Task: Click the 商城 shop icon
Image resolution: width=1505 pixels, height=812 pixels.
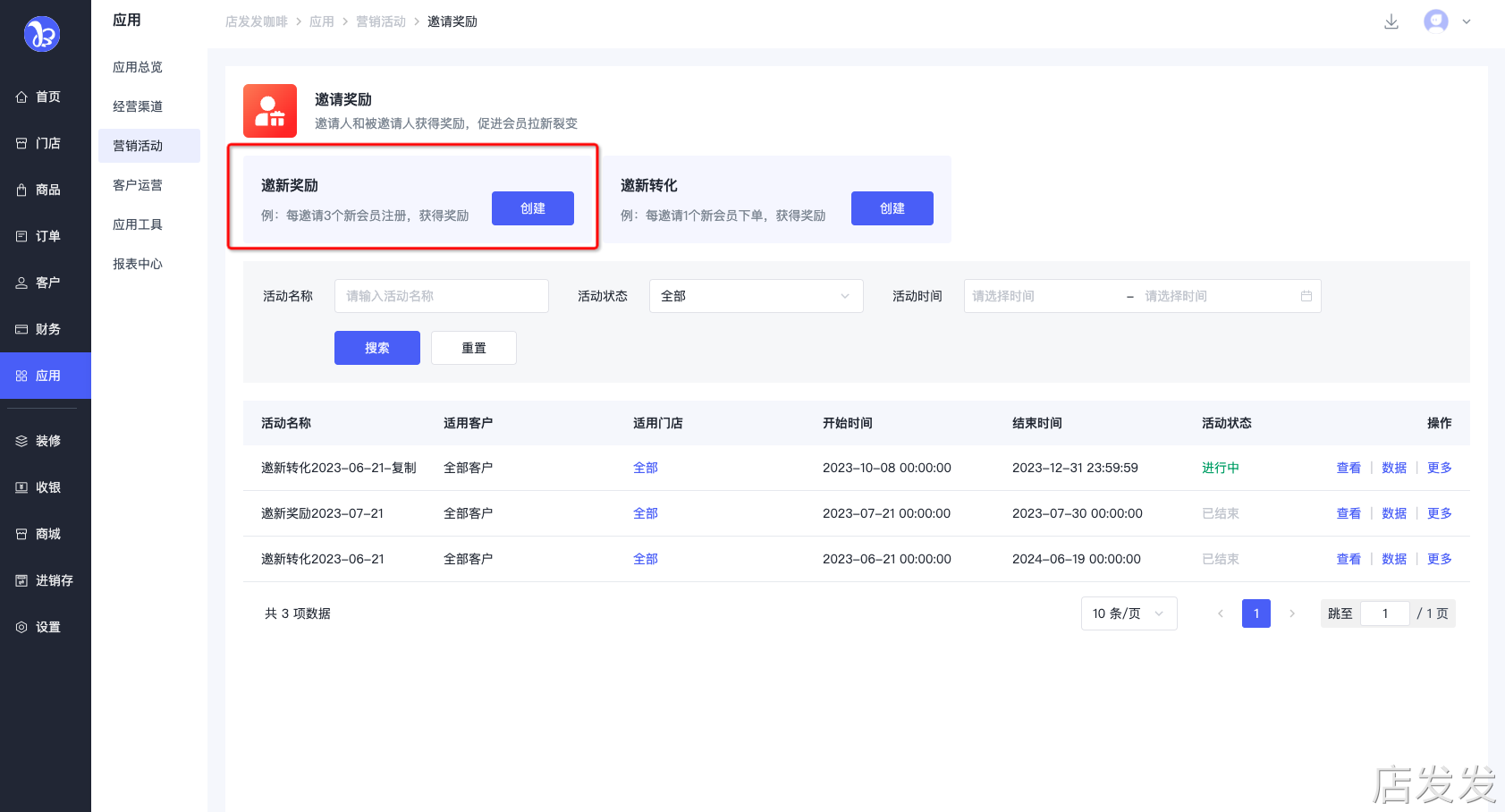Action: click(x=21, y=534)
